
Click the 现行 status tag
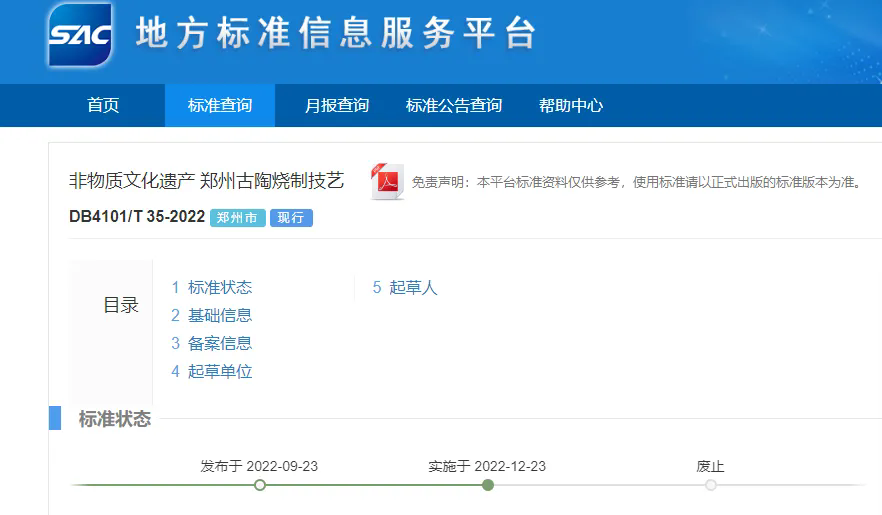(x=291, y=218)
